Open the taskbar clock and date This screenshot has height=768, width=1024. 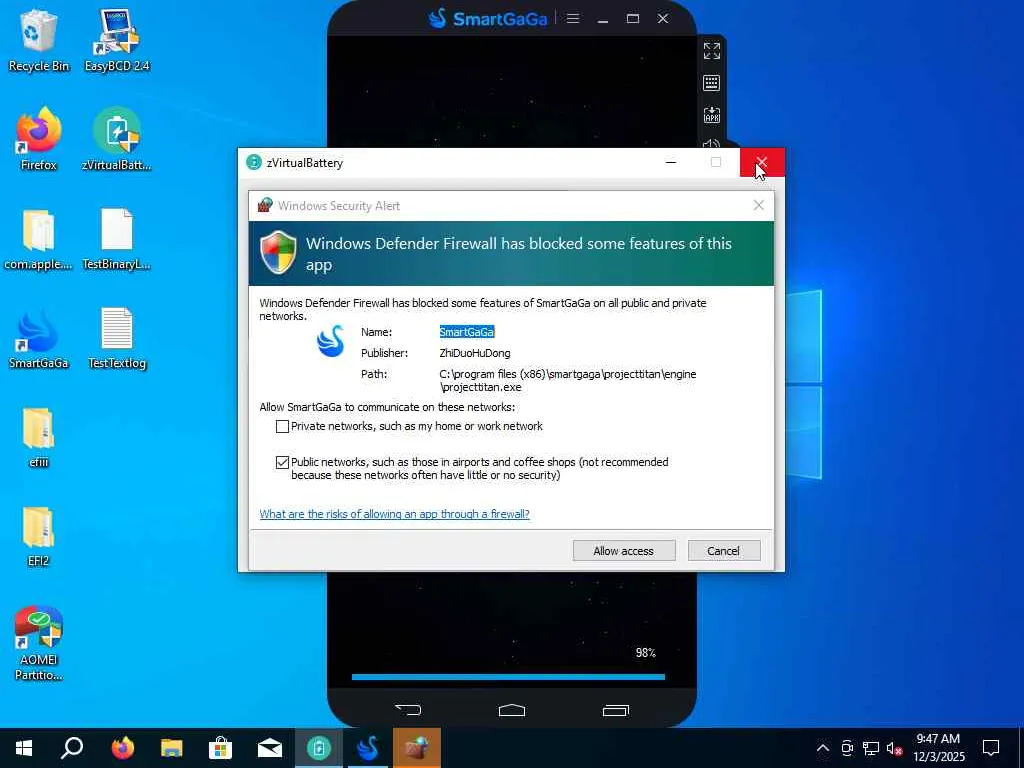click(x=938, y=748)
